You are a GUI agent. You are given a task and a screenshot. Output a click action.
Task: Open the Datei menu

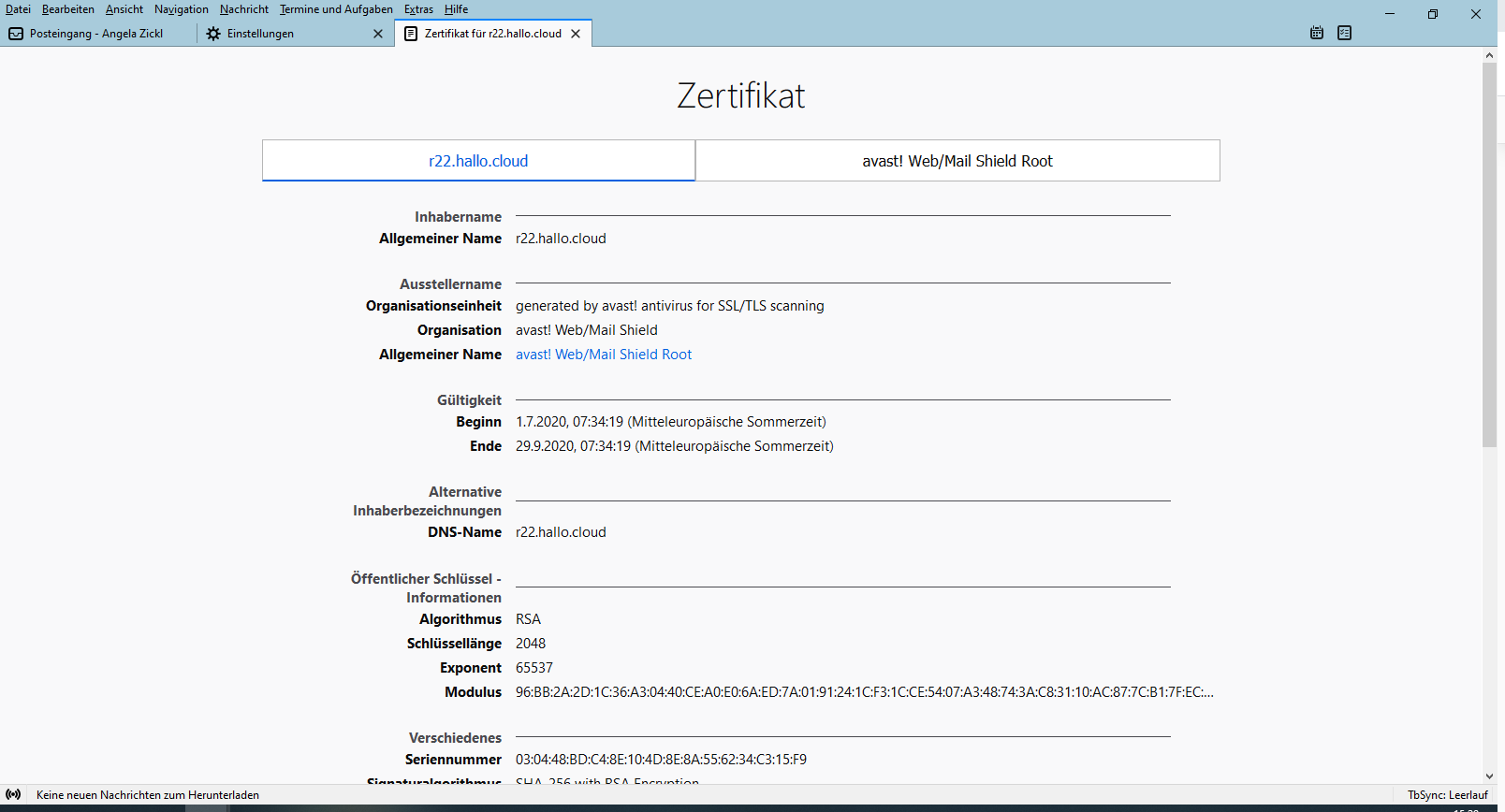(18, 9)
